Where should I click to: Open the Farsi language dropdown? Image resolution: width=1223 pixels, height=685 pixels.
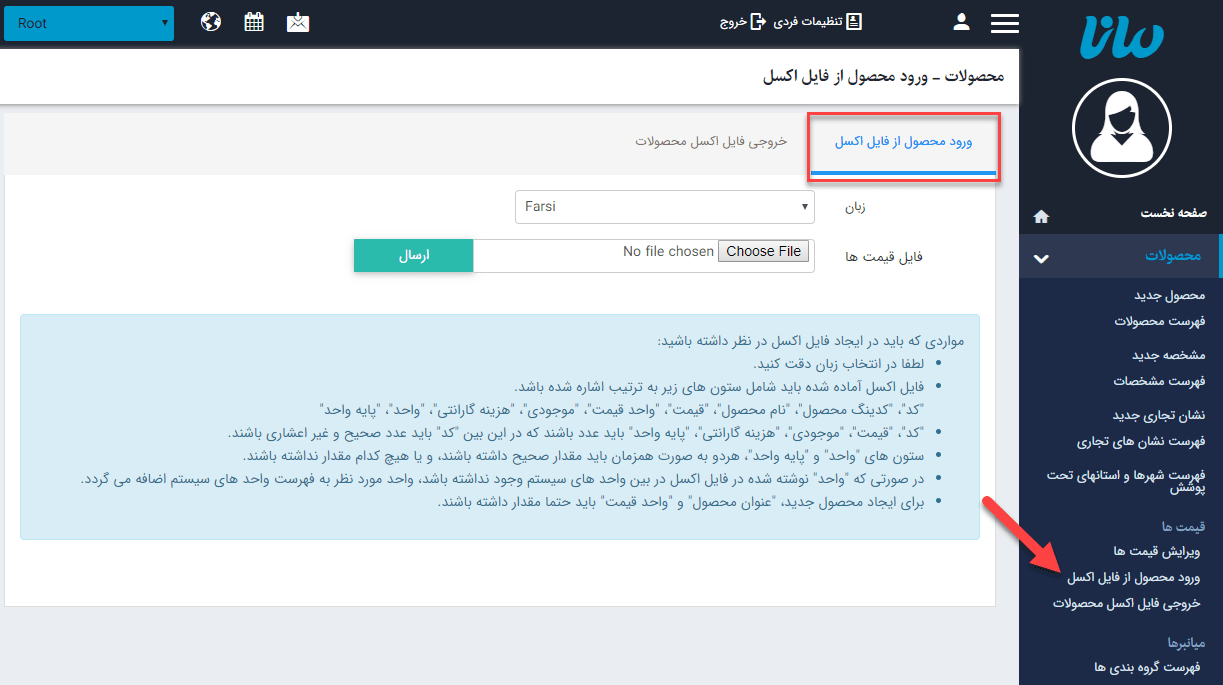664,207
